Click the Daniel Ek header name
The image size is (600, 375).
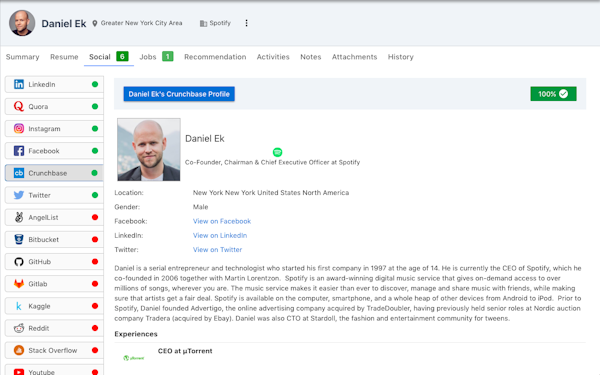pyautogui.click(x=64, y=24)
